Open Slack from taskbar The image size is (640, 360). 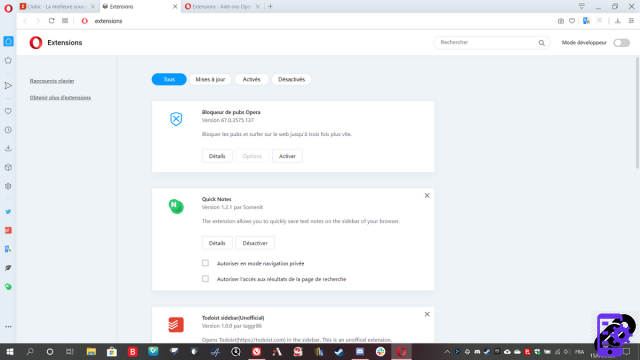[380, 352]
